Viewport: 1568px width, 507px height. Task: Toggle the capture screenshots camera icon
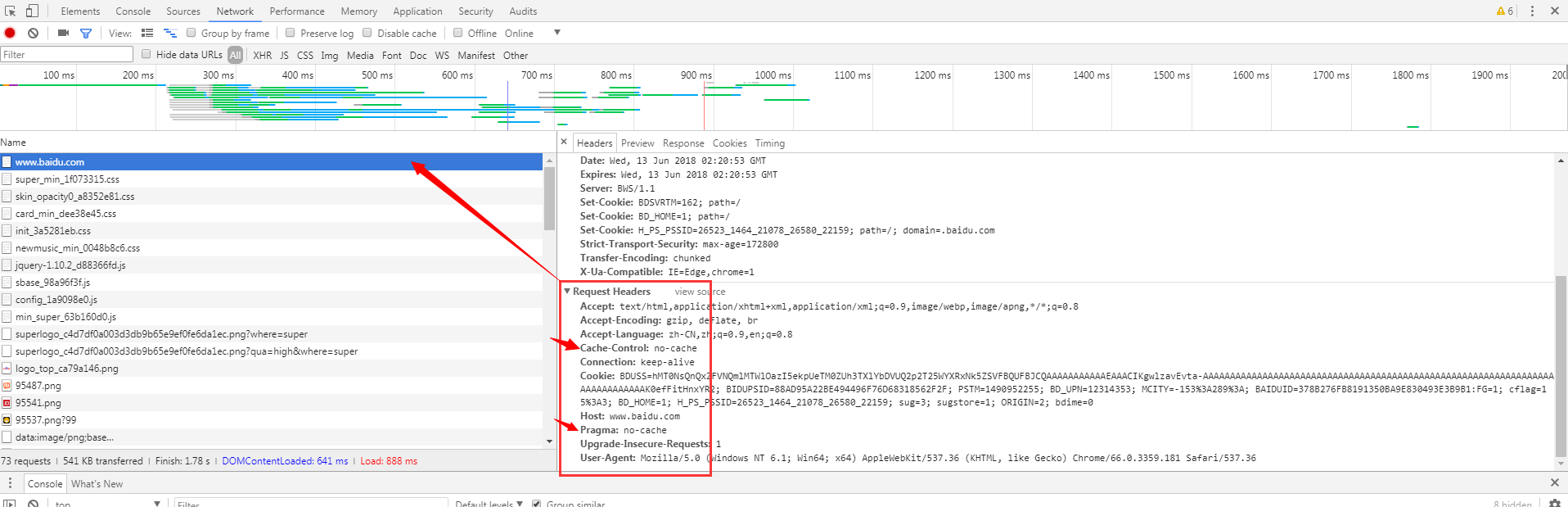click(63, 33)
